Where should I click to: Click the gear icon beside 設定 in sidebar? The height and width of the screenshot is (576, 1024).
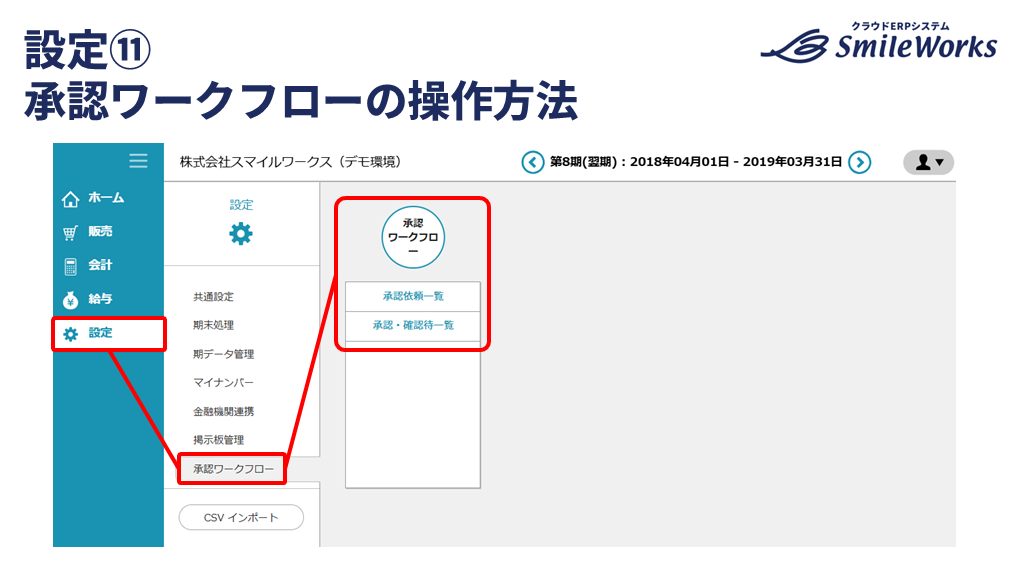click(71, 334)
